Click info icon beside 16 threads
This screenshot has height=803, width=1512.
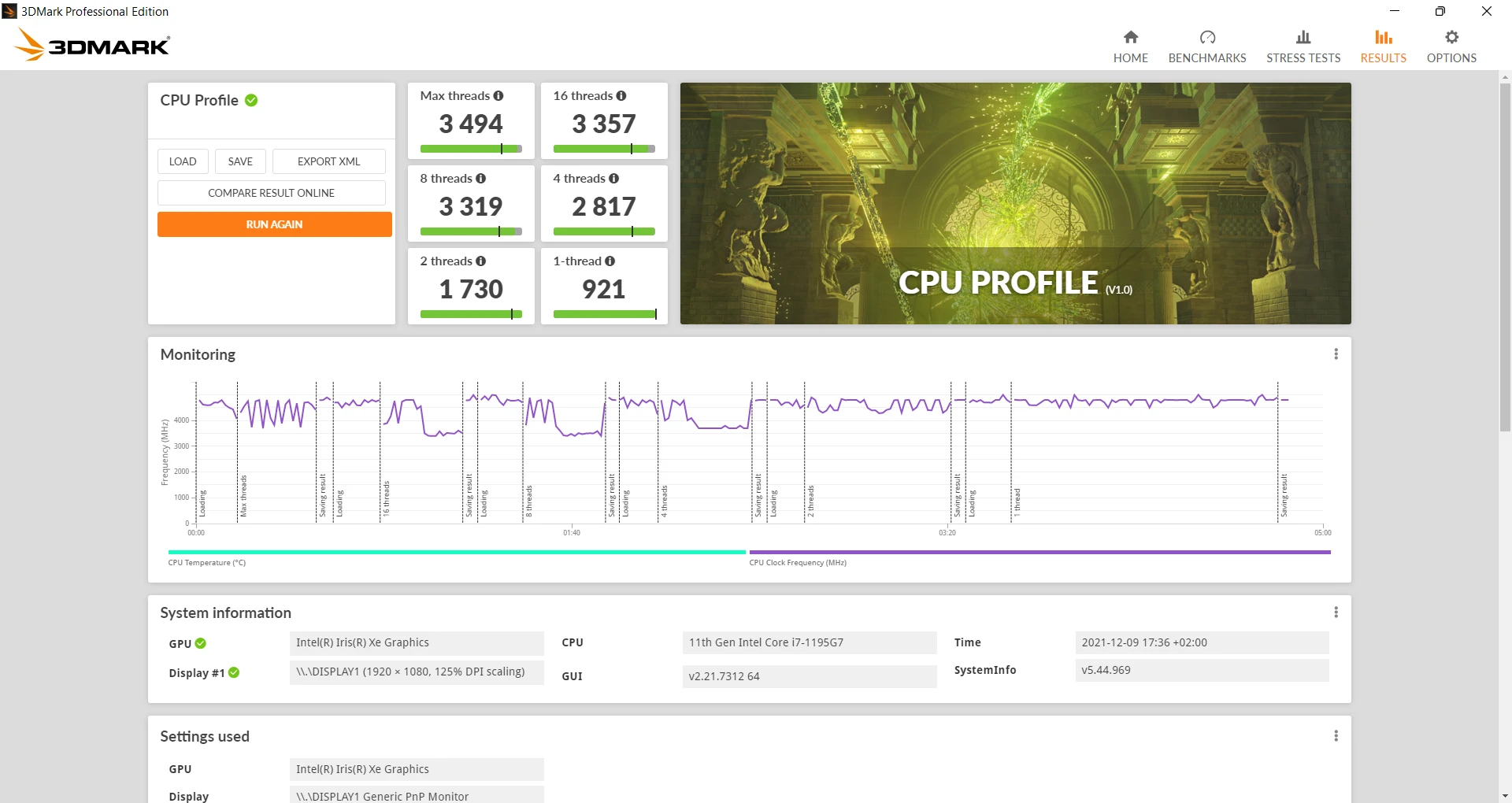[x=621, y=95]
